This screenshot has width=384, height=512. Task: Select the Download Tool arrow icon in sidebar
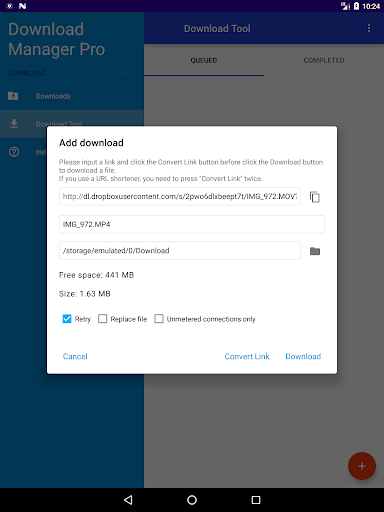(x=14, y=124)
